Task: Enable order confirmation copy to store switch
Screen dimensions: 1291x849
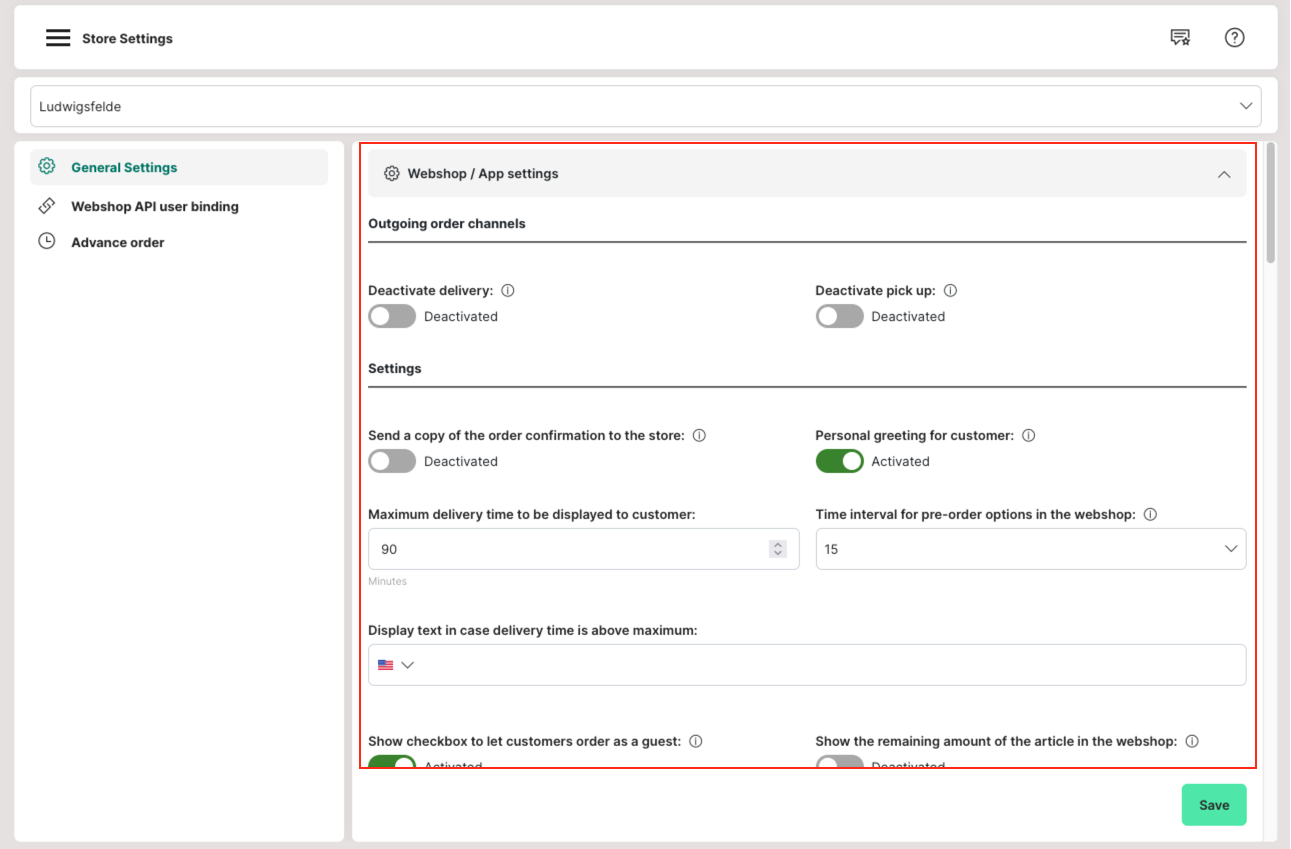Action: 392,462
